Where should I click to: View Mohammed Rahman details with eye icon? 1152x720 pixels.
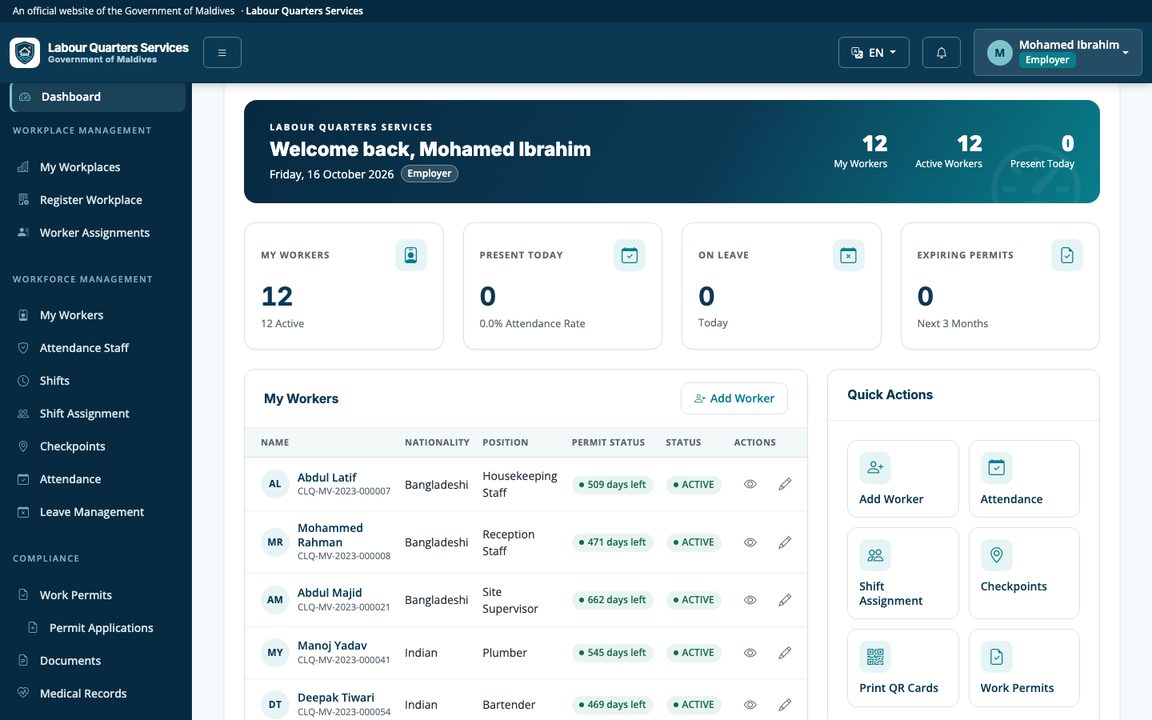[750, 542]
